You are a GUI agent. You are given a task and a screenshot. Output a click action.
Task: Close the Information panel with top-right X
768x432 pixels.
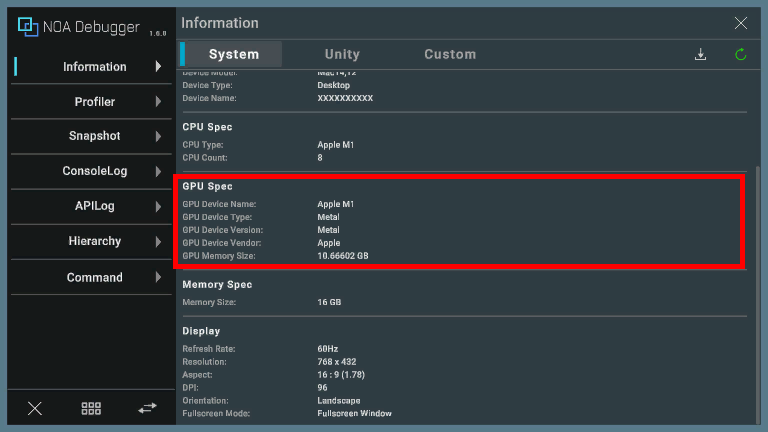pyautogui.click(x=741, y=23)
